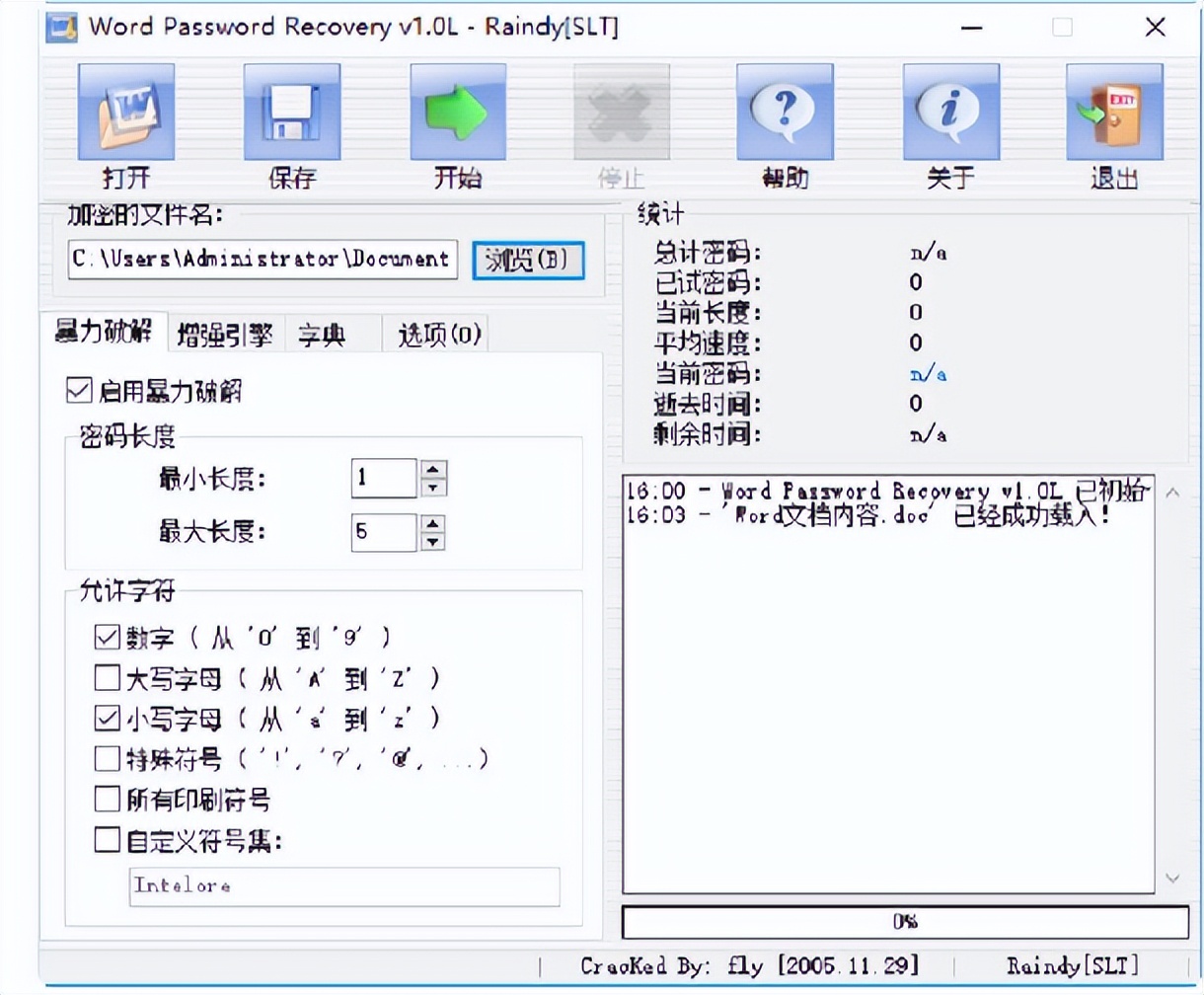
Task: Enable 大写字母 (A to Z) checkbox
Action: click(x=107, y=677)
